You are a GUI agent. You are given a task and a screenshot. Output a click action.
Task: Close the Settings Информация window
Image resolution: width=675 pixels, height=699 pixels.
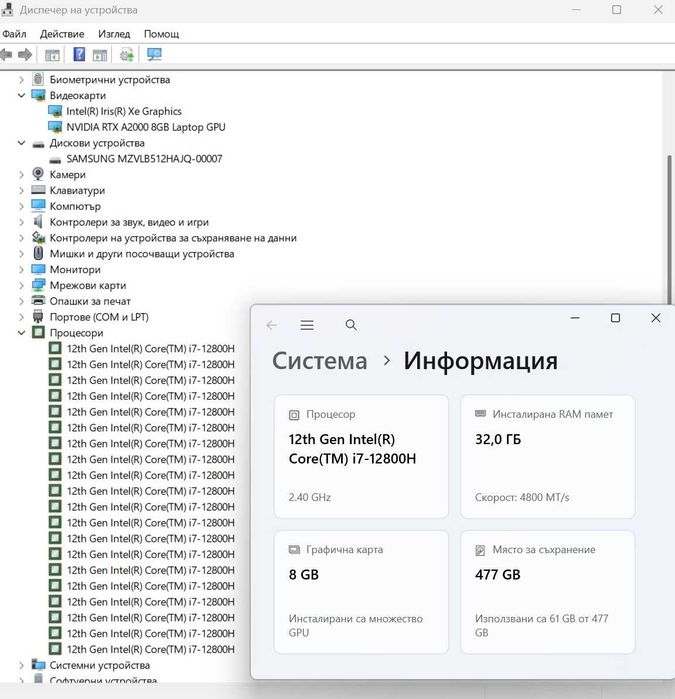[x=655, y=318]
